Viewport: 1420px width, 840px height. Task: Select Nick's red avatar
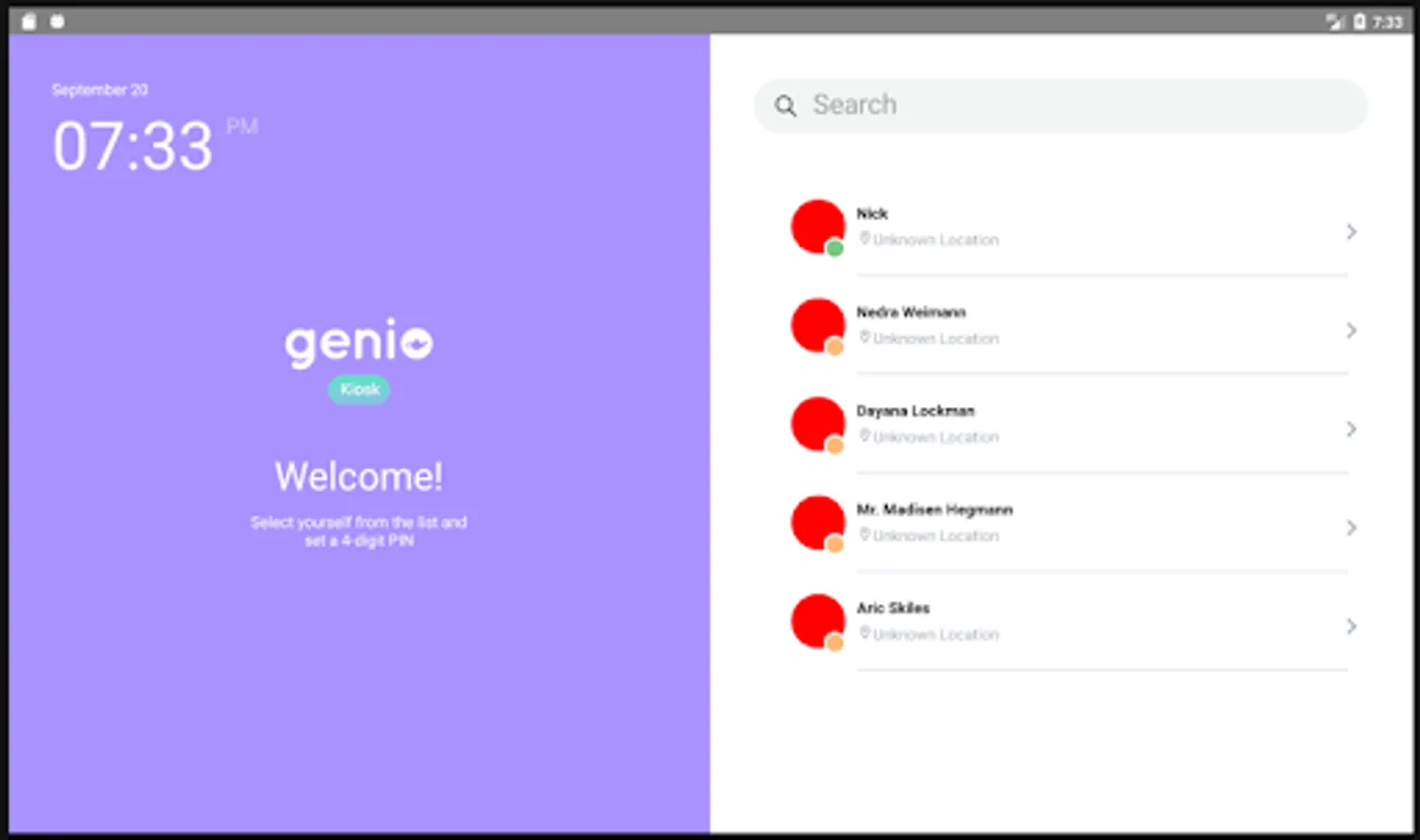pos(818,227)
